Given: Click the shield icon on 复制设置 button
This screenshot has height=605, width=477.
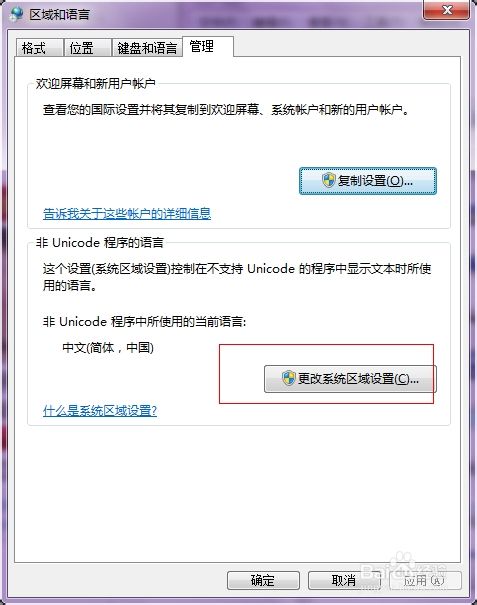Looking at the screenshot, I should [329, 180].
